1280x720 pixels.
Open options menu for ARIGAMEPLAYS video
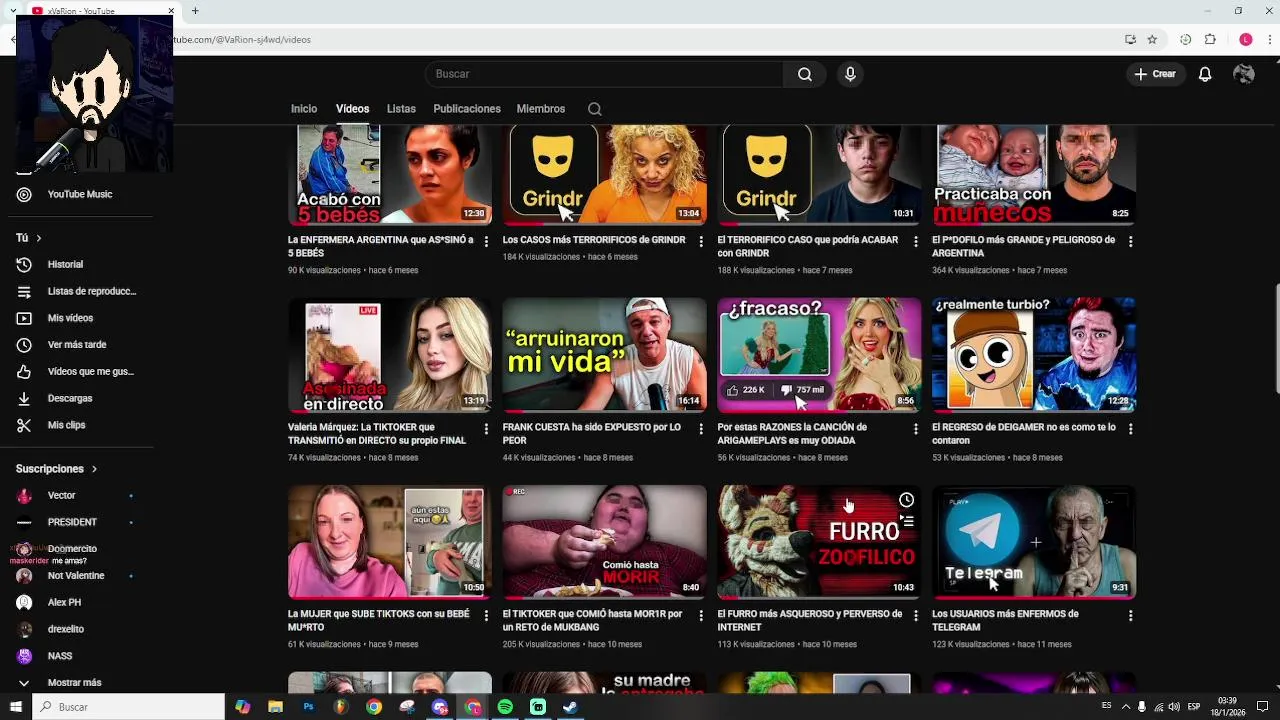click(x=916, y=429)
